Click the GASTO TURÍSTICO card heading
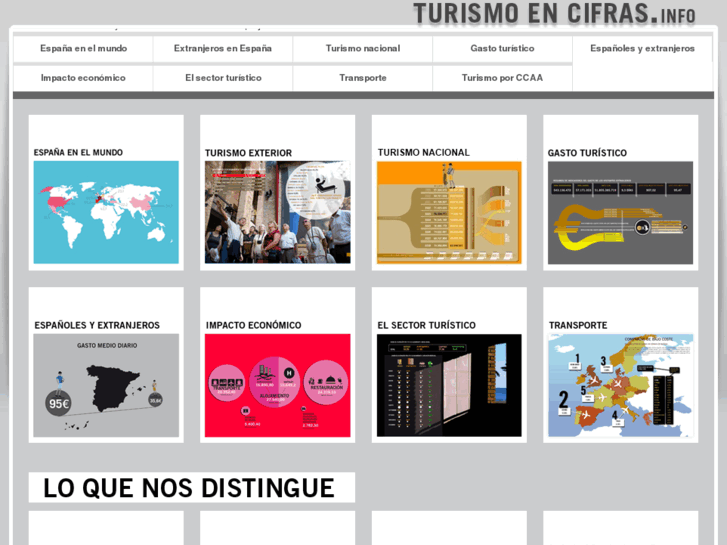 tap(587, 153)
